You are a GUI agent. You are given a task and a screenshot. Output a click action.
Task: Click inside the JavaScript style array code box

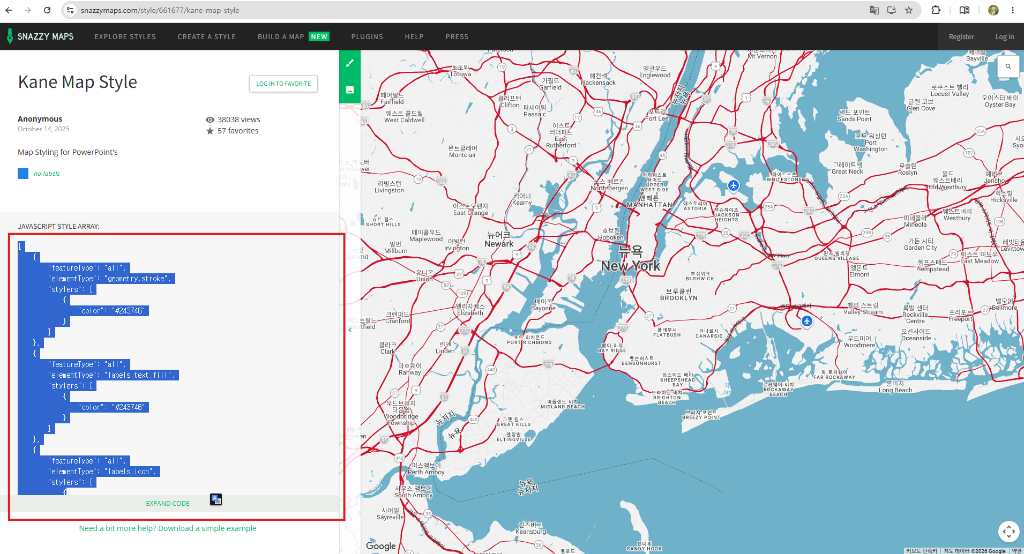[x=176, y=366]
